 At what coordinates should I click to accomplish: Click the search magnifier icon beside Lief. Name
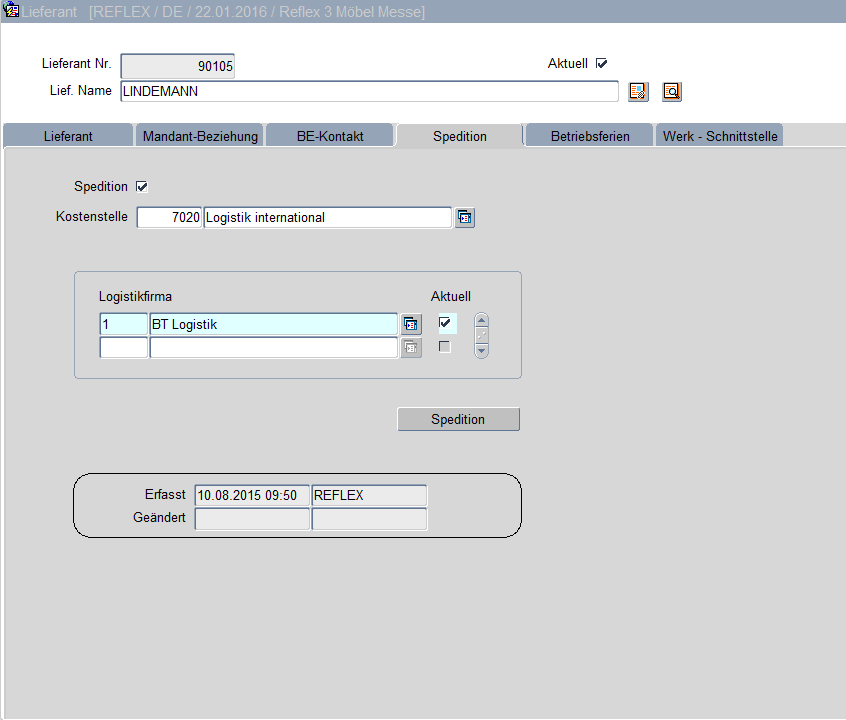tap(671, 92)
